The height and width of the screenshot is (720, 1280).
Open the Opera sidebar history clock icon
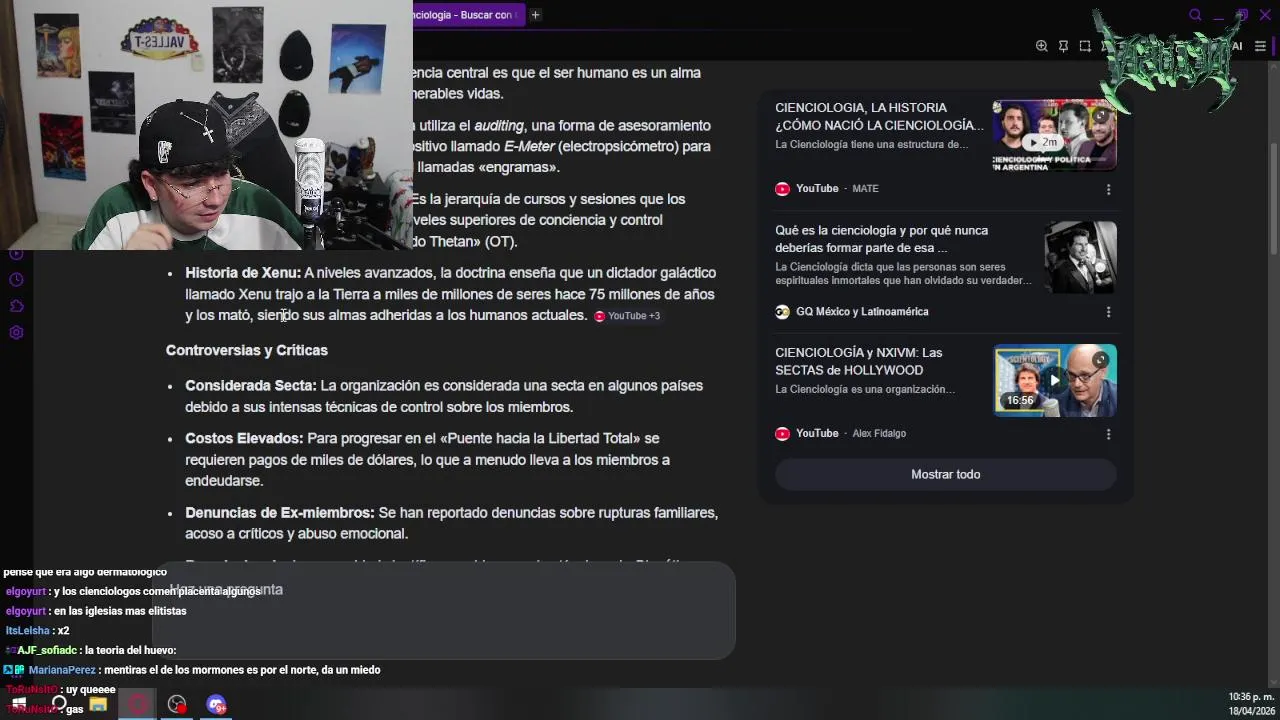point(16,280)
